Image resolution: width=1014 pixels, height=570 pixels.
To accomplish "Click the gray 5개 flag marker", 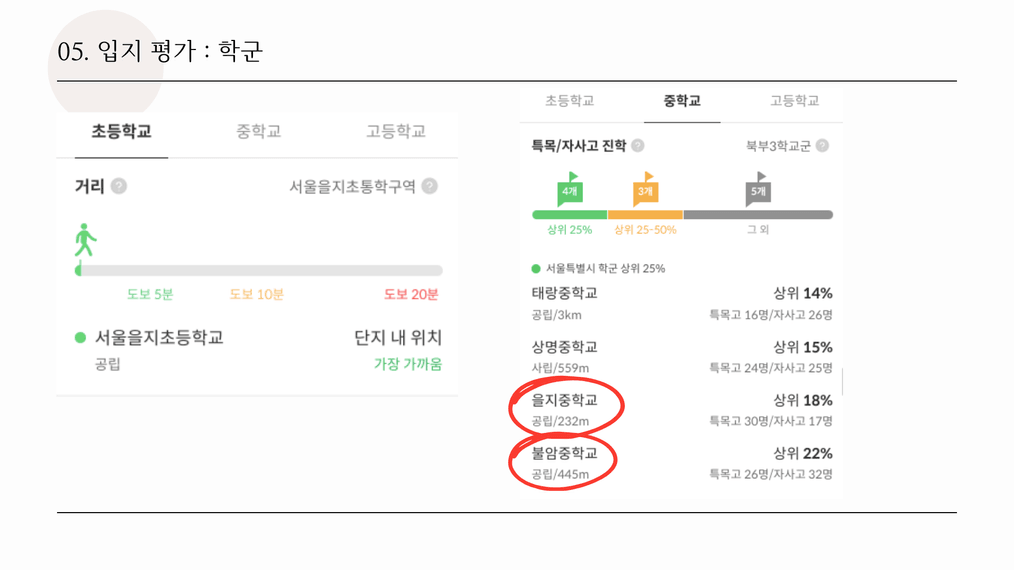I will pyautogui.click(x=758, y=190).
